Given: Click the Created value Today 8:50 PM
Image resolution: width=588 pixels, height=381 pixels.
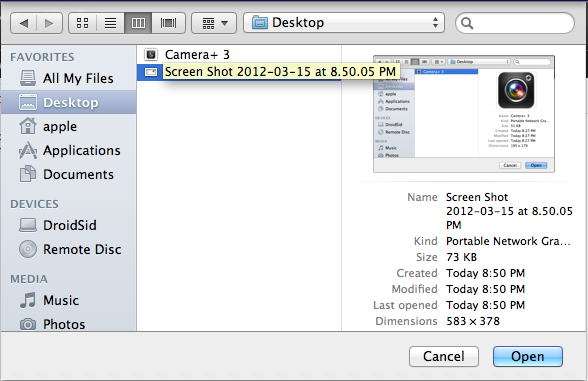Looking at the screenshot, I should (x=485, y=273).
